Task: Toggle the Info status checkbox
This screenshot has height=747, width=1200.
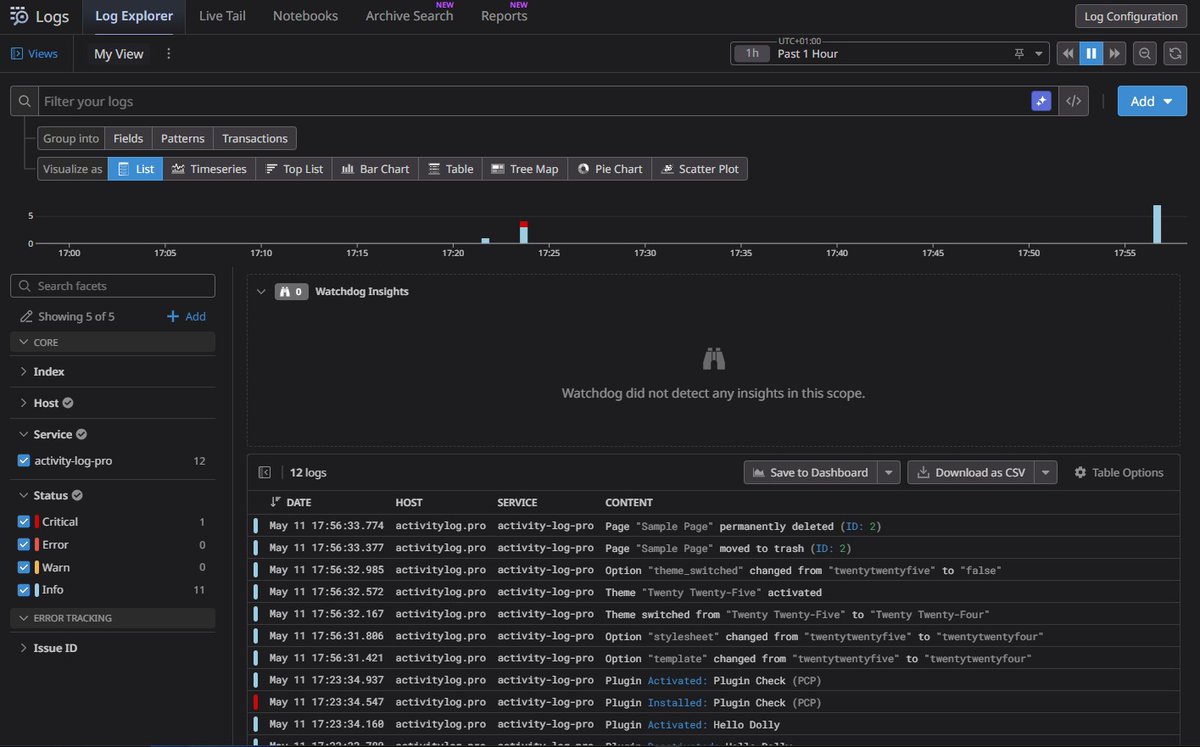Action: coord(24,591)
